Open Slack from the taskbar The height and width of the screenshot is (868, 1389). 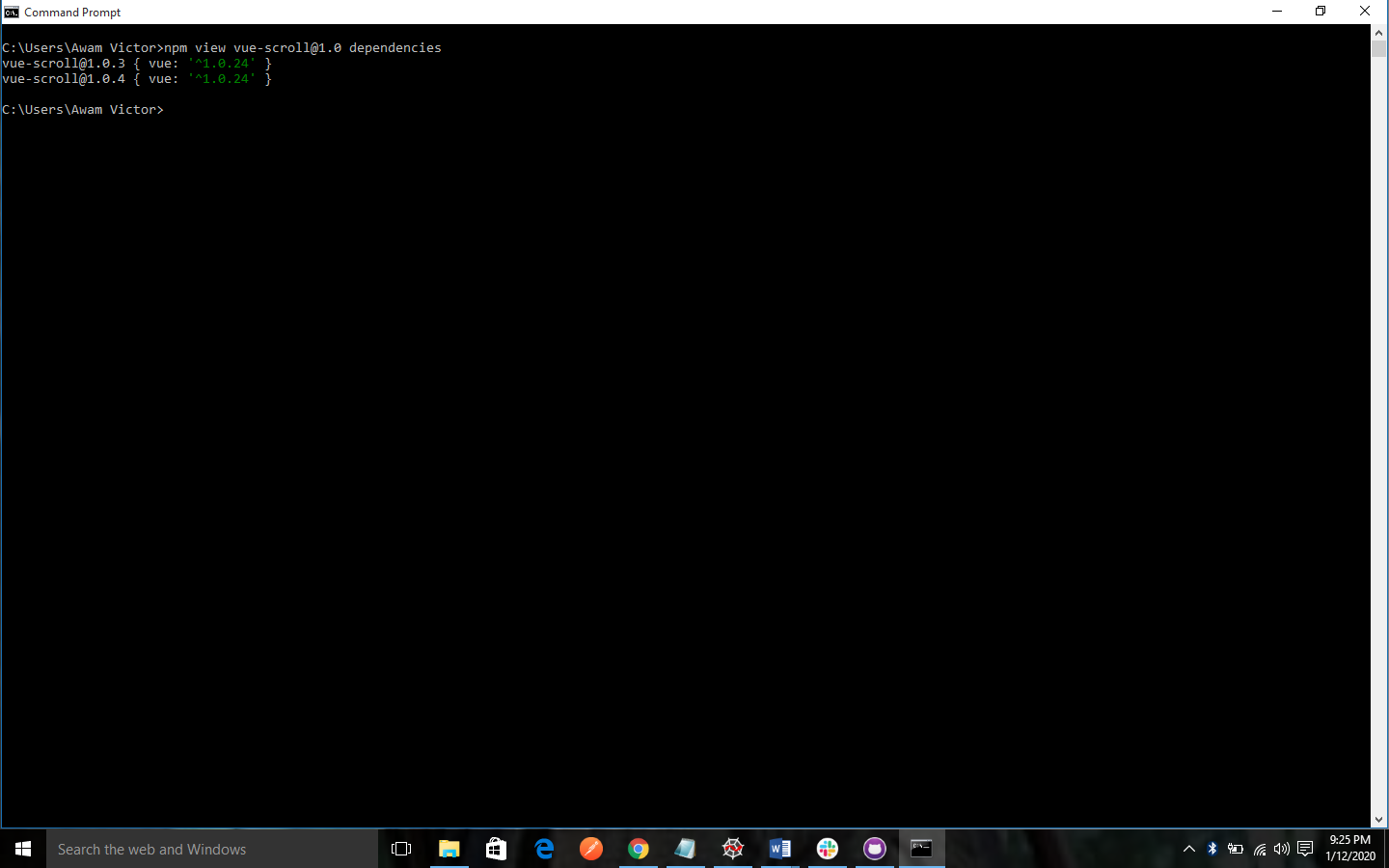828,849
